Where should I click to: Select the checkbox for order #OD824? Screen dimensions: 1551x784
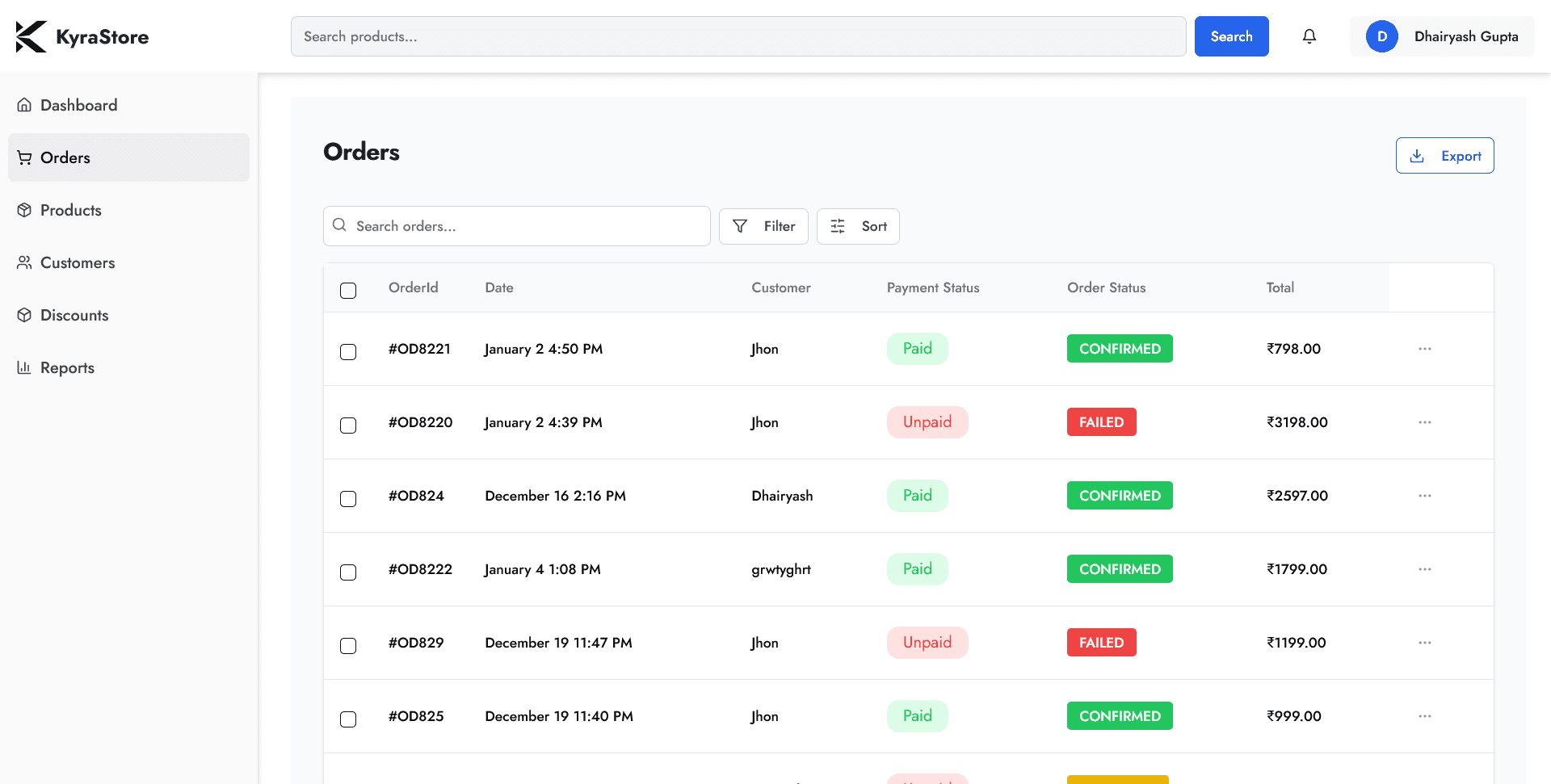tap(348, 499)
